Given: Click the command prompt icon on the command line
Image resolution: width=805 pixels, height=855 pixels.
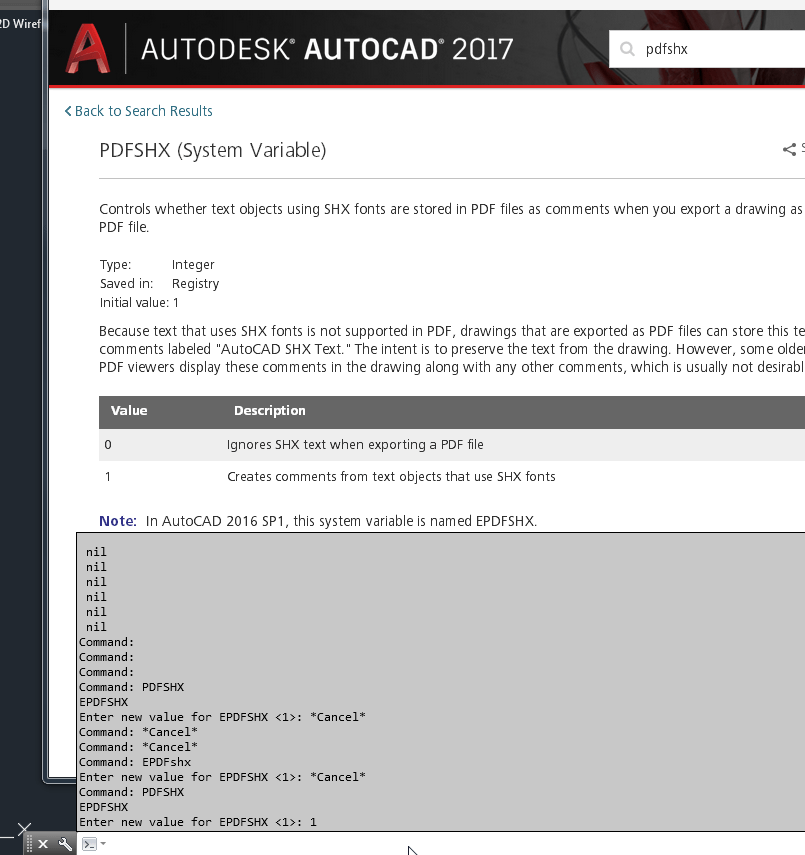Looking at the screenshot, I should (89, 844).
